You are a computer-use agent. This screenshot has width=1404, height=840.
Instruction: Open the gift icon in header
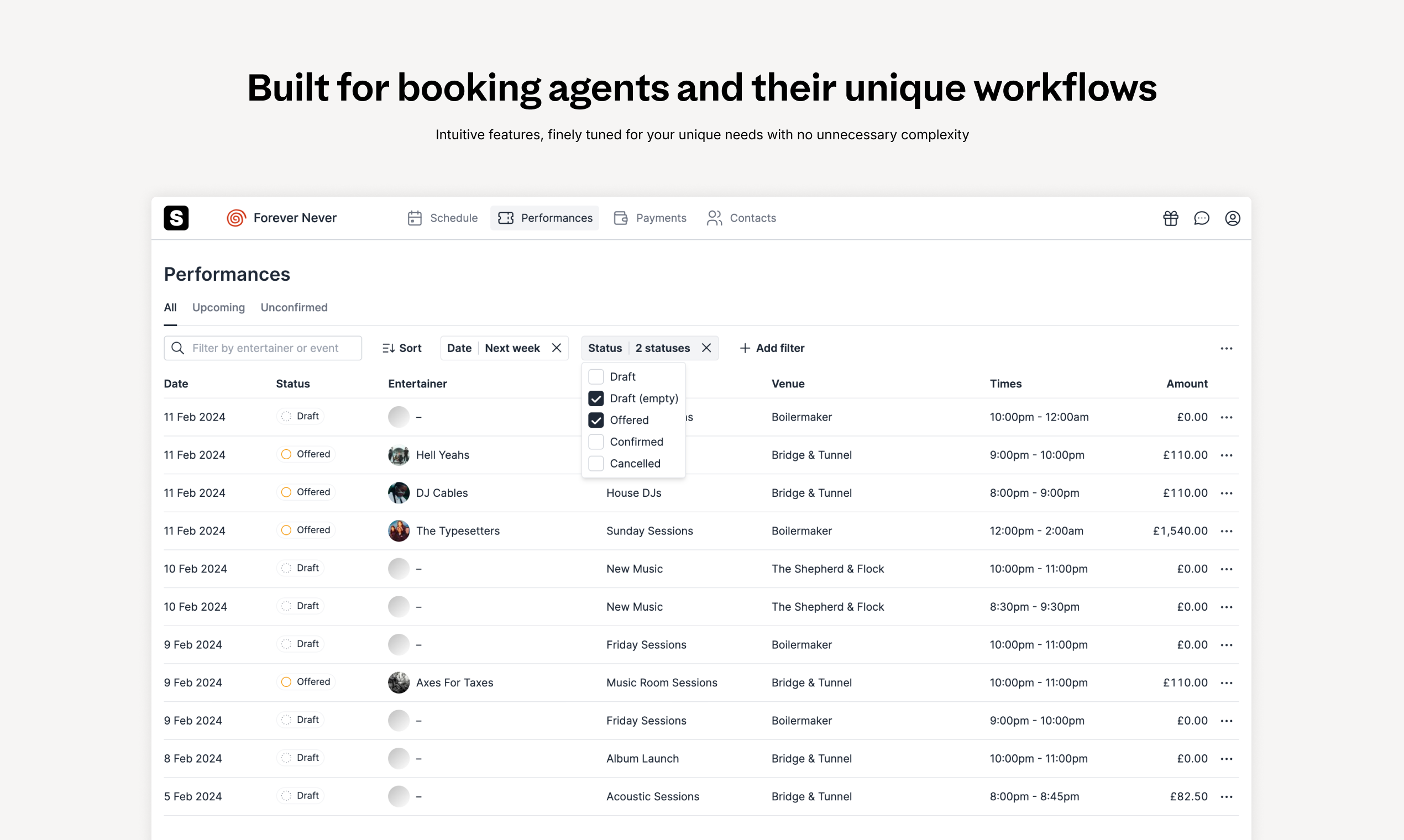point(1171,218)
